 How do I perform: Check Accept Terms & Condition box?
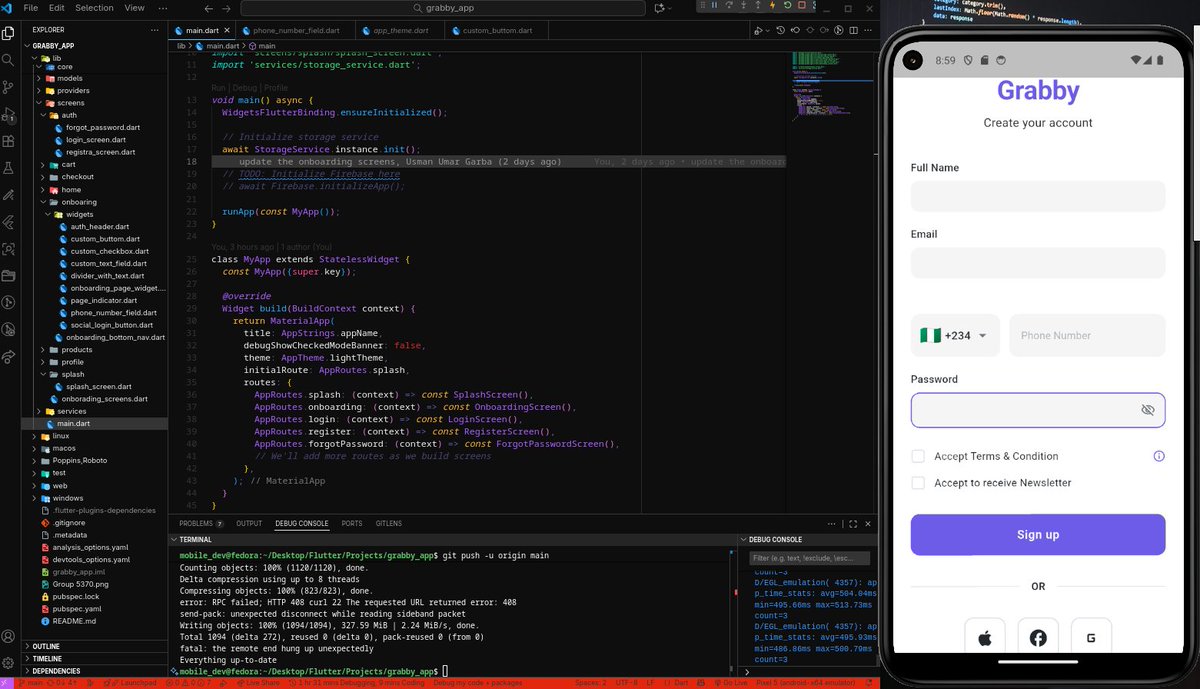click(918, 456)
